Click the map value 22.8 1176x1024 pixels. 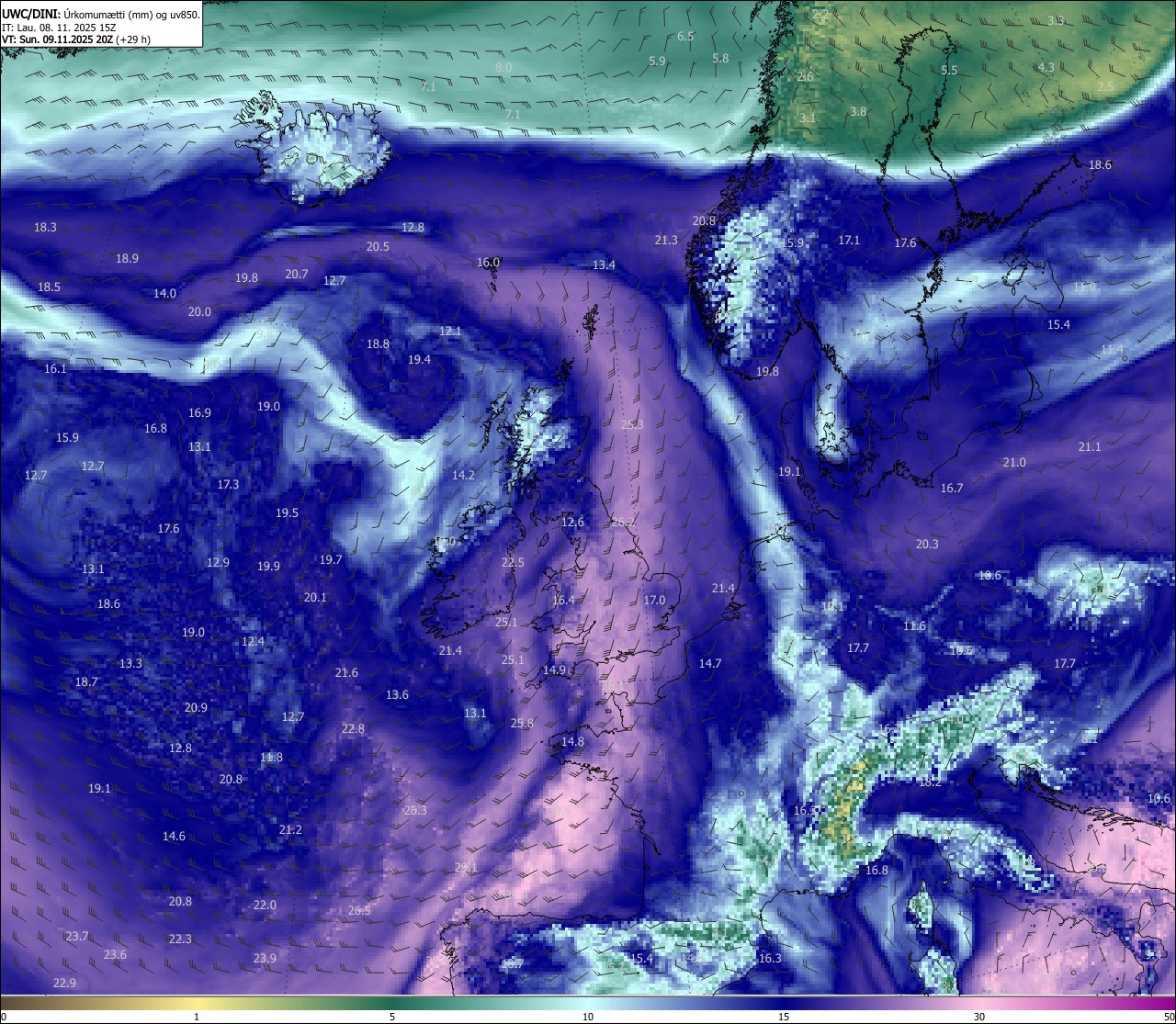(x=353, y=729)
